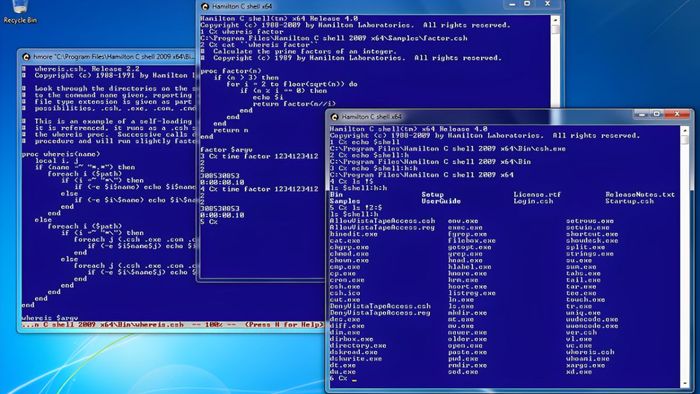This screenshot has width=700, height=394.
Task: Click the 'ver.csh' file name
Action: point(581,332)
